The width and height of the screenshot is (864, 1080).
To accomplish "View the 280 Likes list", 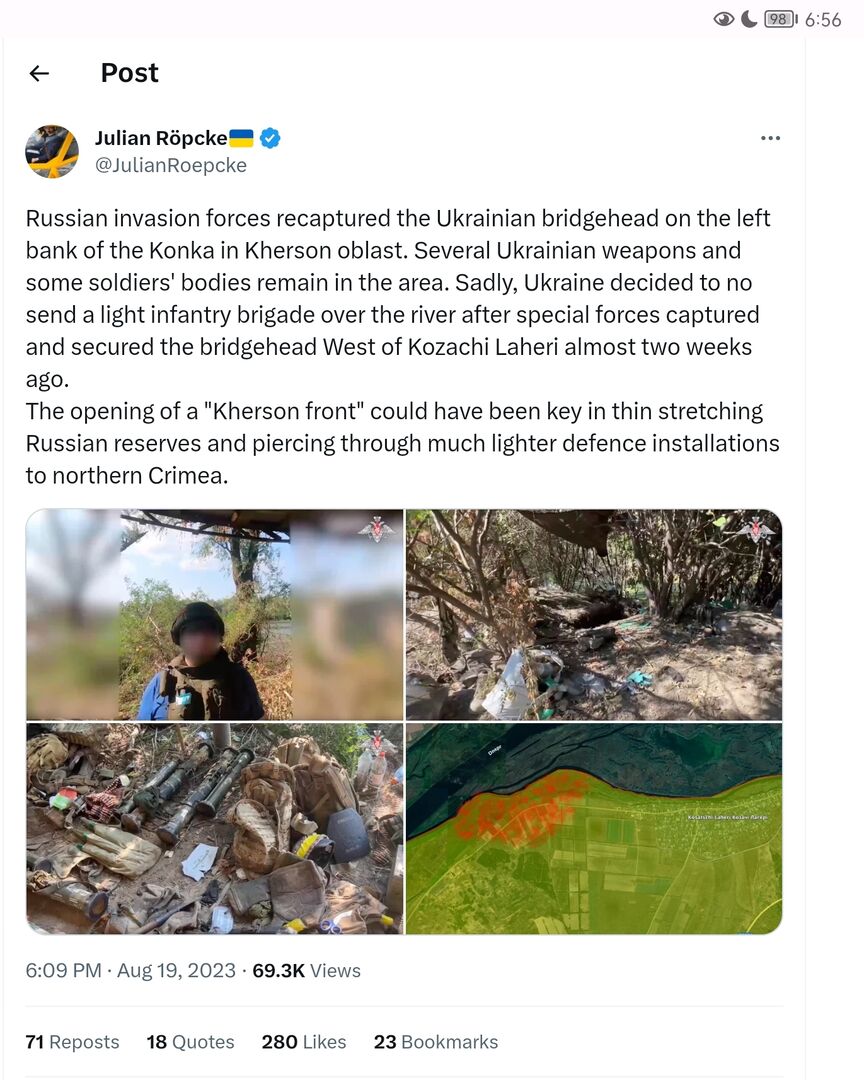I will click(x=304, y=1042).
